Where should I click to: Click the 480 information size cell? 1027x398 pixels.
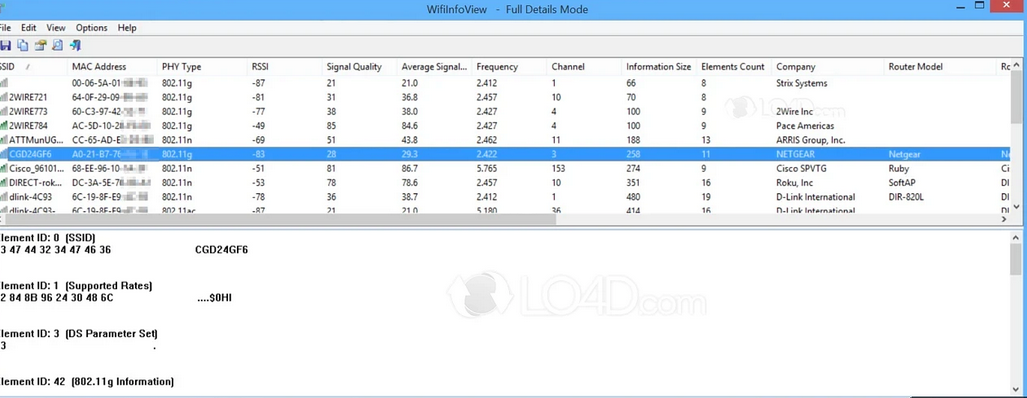click(x=633, y=197)
